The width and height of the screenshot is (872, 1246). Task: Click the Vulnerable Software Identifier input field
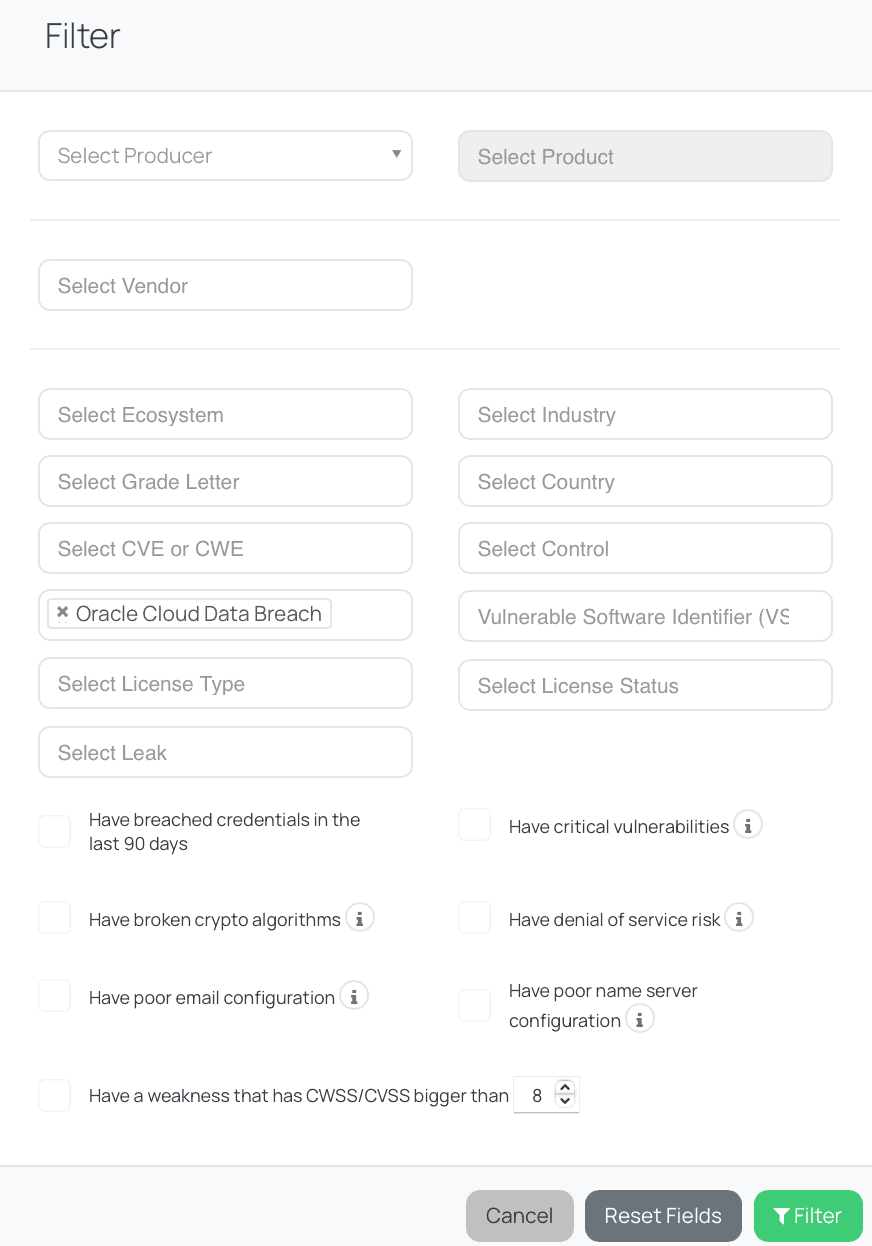tap(645, 617)
